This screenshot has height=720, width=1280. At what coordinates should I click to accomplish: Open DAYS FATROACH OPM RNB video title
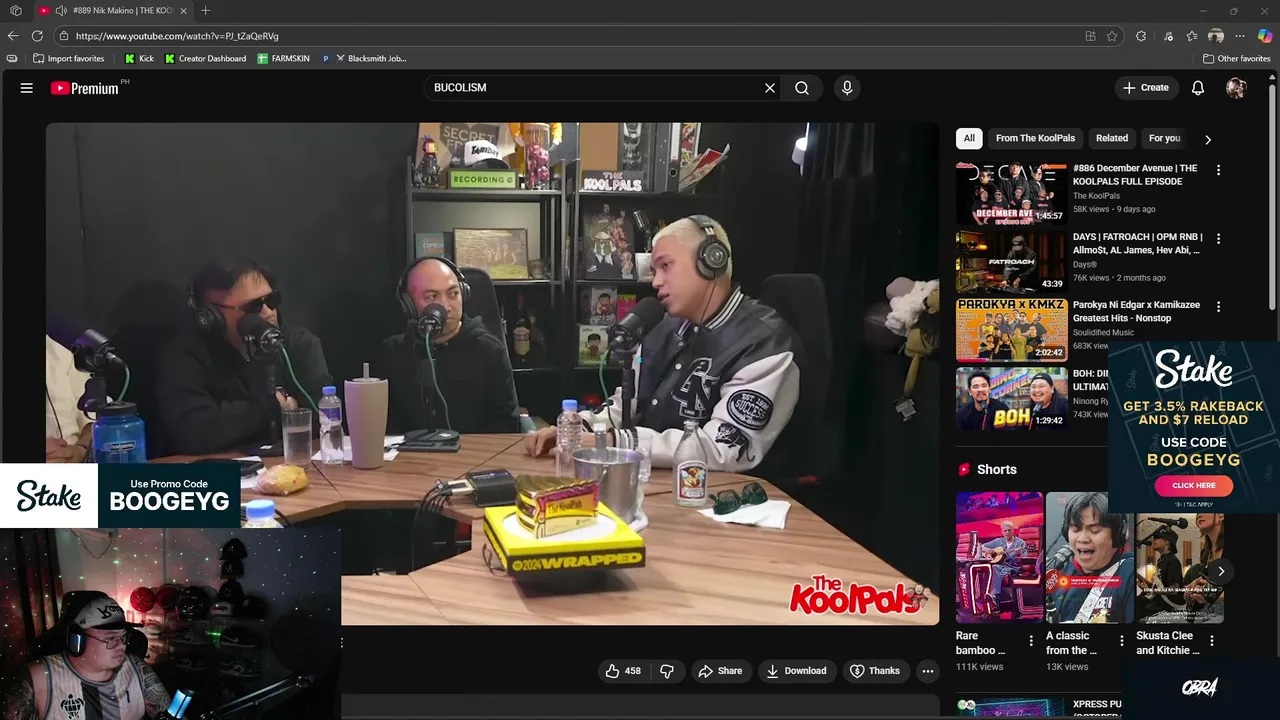(1138, 243)
